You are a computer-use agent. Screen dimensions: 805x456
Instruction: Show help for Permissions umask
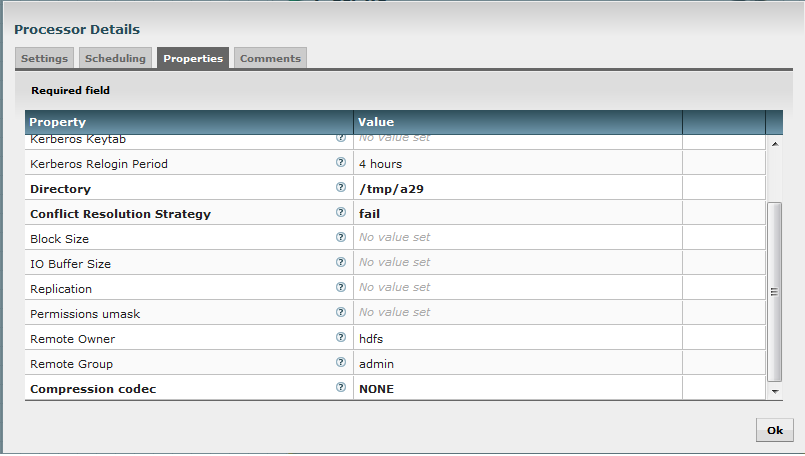341,313
